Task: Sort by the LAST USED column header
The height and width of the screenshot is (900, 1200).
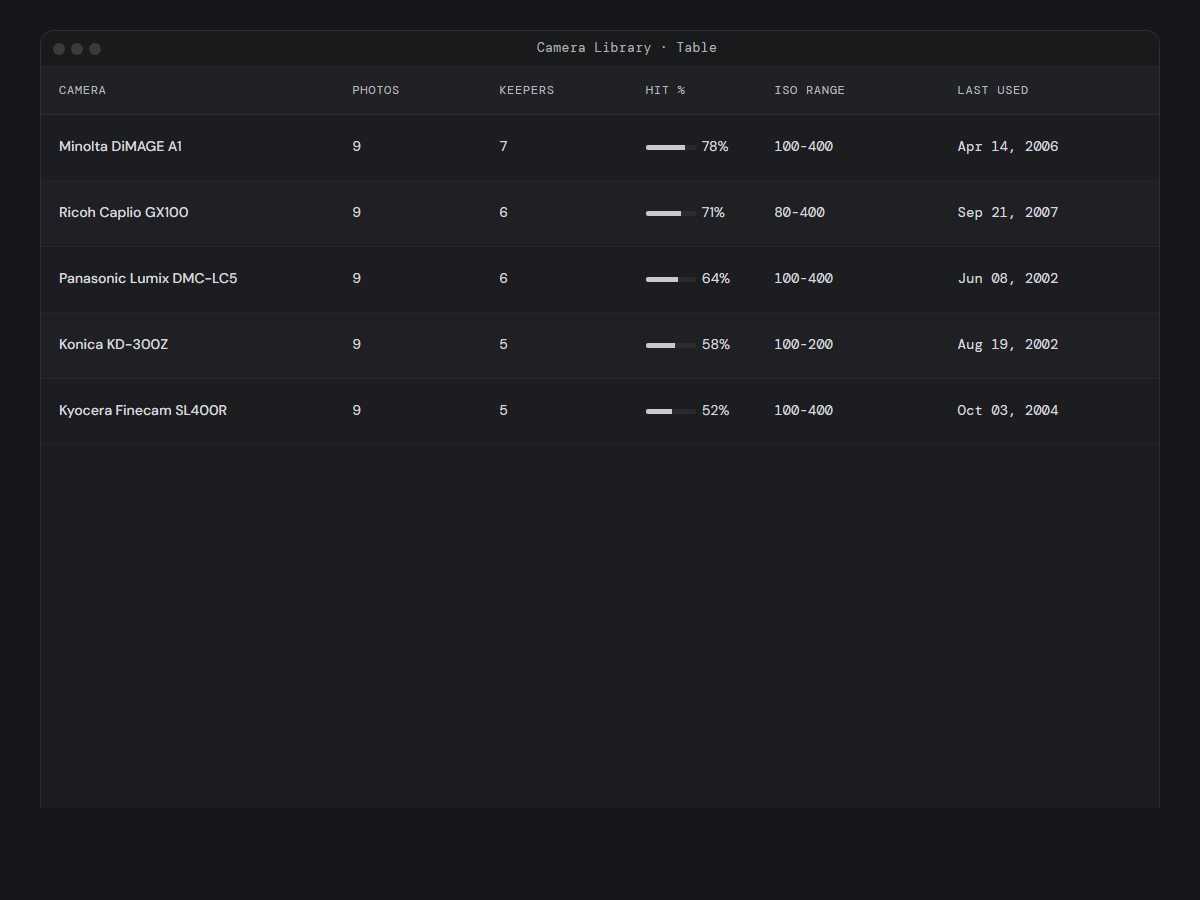Action: click(992, 90)
